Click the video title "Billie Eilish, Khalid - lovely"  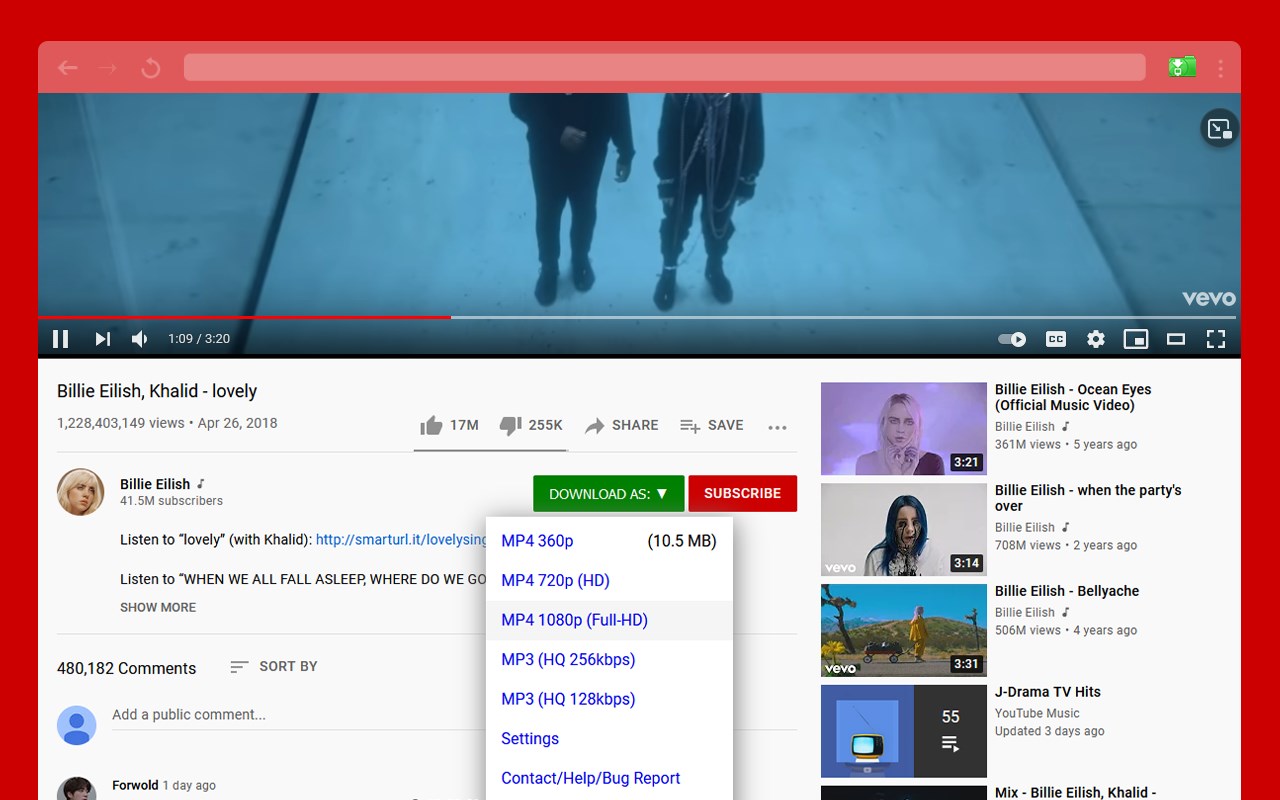(x=157, y=391)
